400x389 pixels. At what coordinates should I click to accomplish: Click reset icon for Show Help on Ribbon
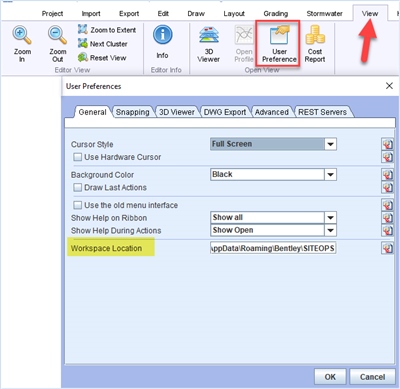point(387,218)
